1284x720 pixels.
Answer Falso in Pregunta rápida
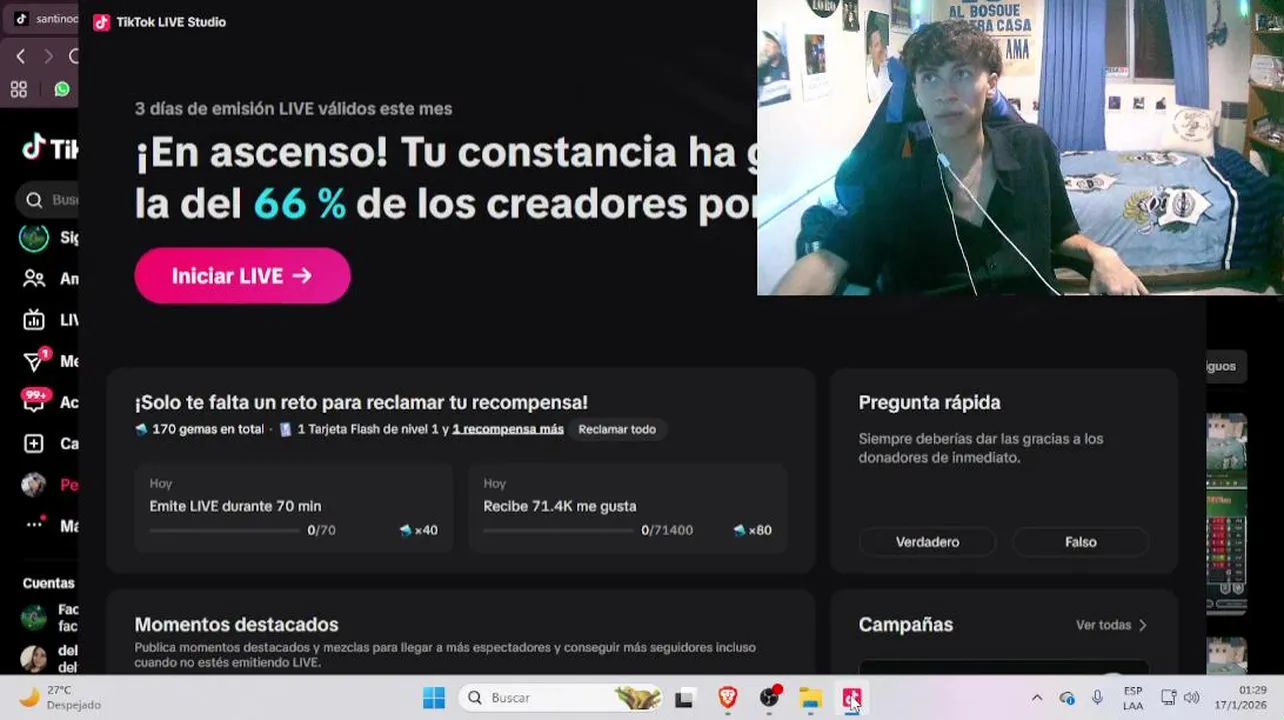pyautogui.click(x=1080, y=542)
